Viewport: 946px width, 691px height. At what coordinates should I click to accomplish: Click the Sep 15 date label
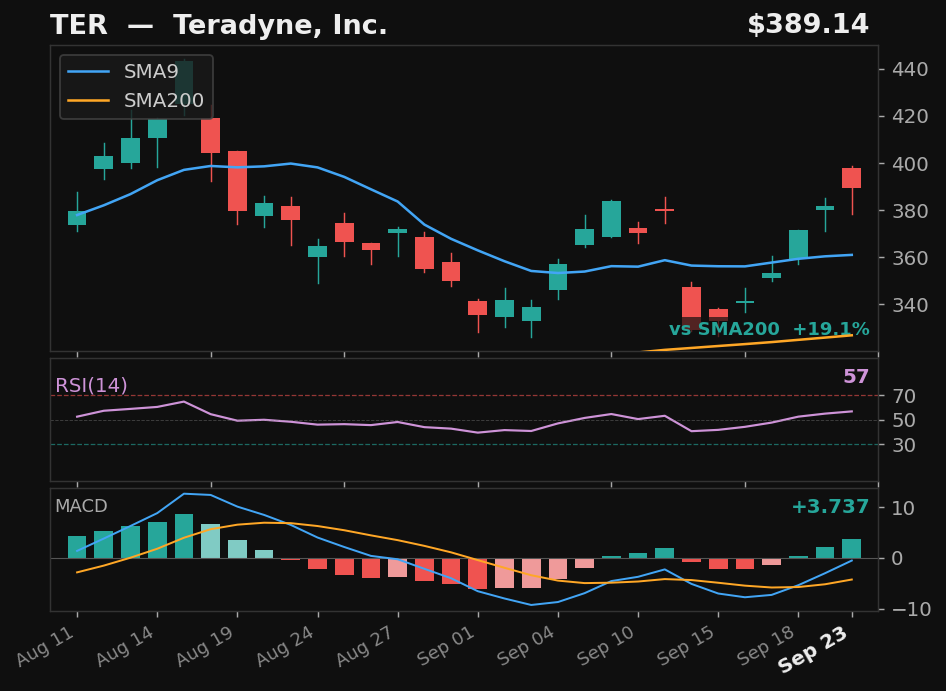688,645
